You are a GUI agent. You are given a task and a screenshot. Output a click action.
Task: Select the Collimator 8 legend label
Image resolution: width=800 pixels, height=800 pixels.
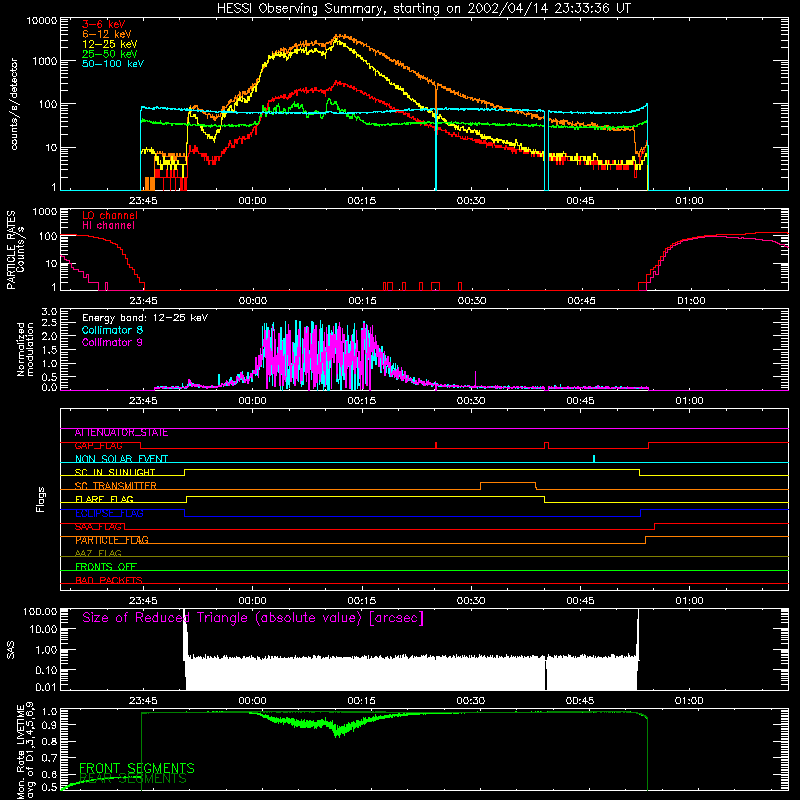[x=112, y=330]
